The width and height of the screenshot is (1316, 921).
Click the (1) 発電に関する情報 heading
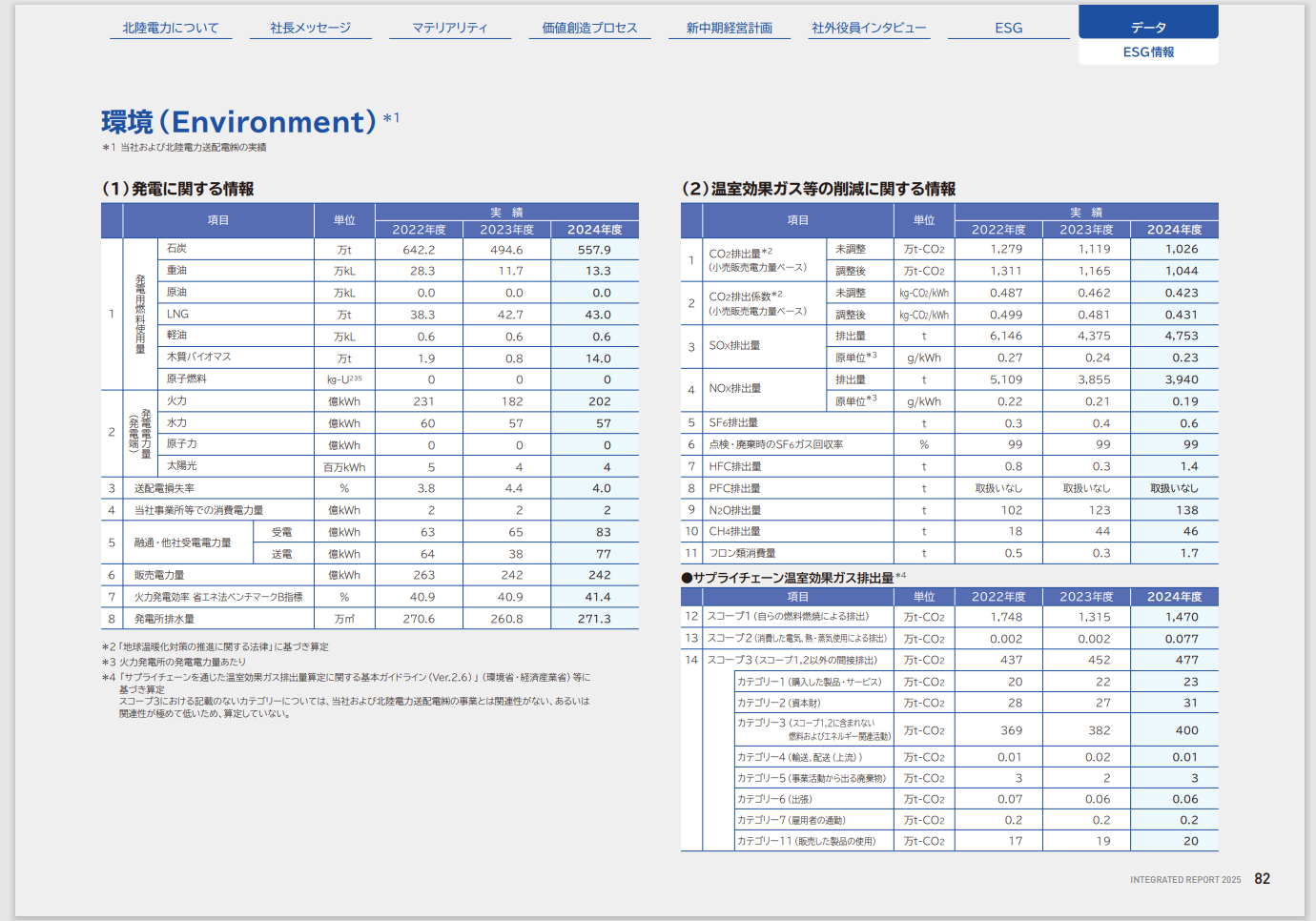pyautogui.click(x=178, y=189)
